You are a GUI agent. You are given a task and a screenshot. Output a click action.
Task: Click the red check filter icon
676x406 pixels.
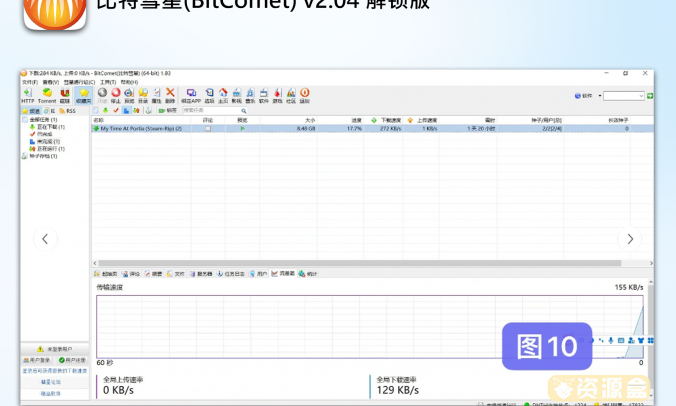(x=116, y=111)
